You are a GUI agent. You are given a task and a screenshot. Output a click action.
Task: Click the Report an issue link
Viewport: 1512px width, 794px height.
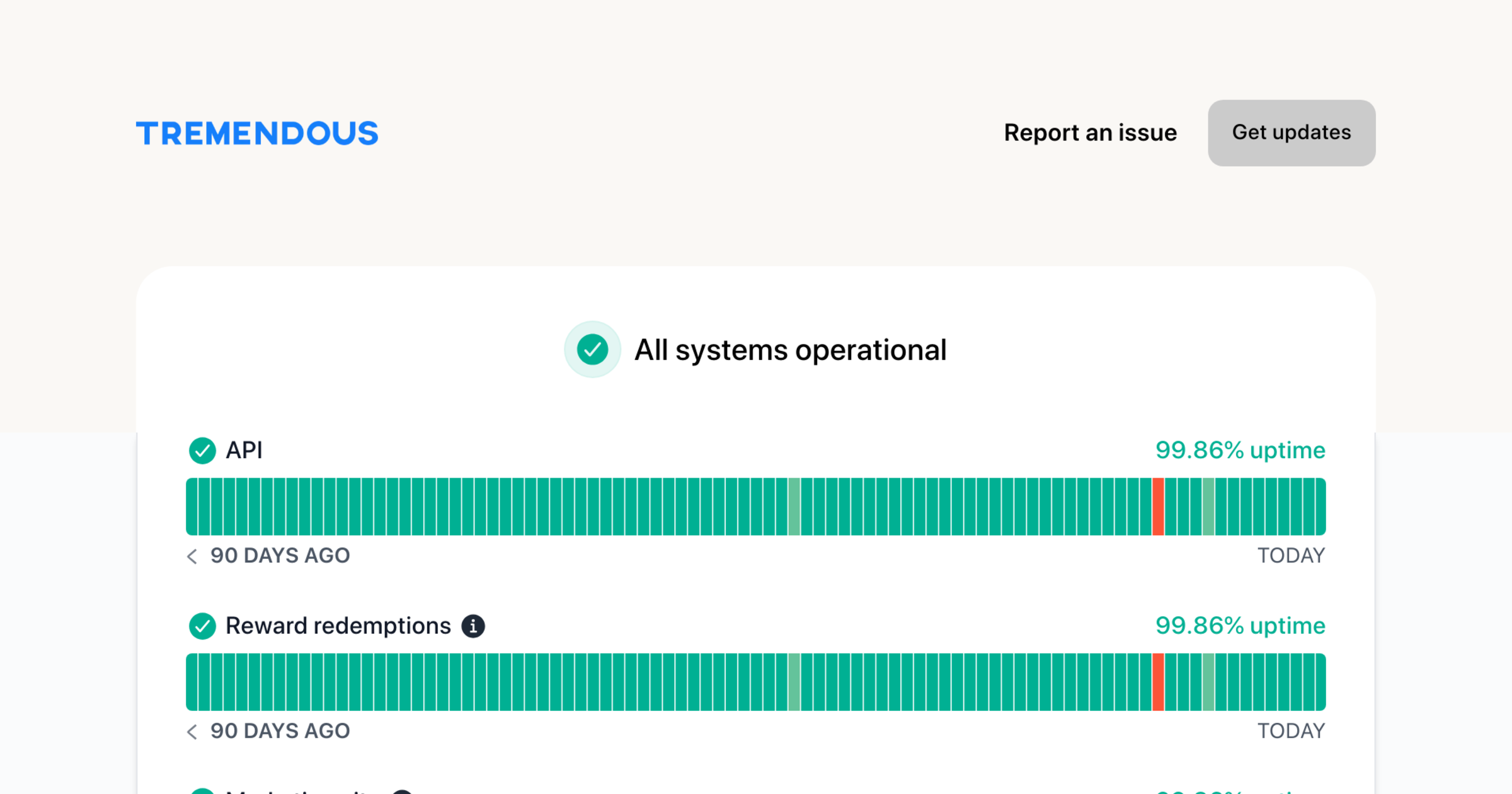pos(1090,133)
